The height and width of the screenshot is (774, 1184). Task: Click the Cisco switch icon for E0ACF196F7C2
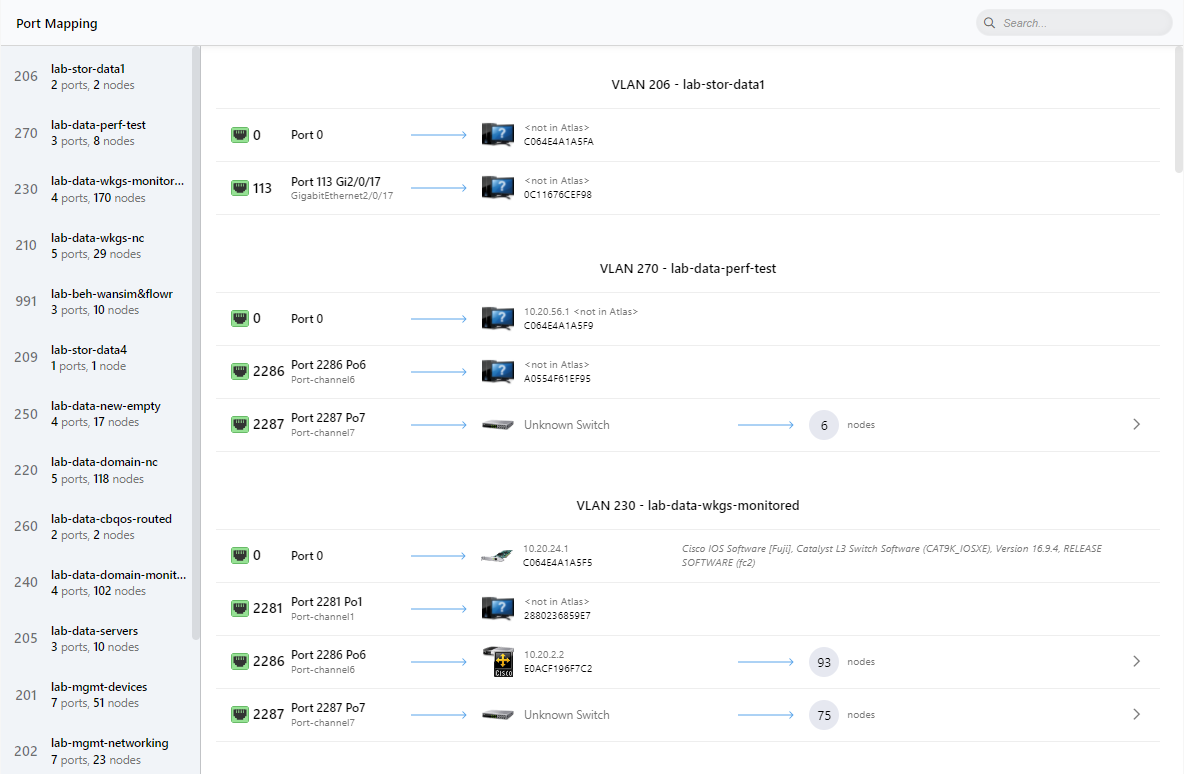click(498, 661)
